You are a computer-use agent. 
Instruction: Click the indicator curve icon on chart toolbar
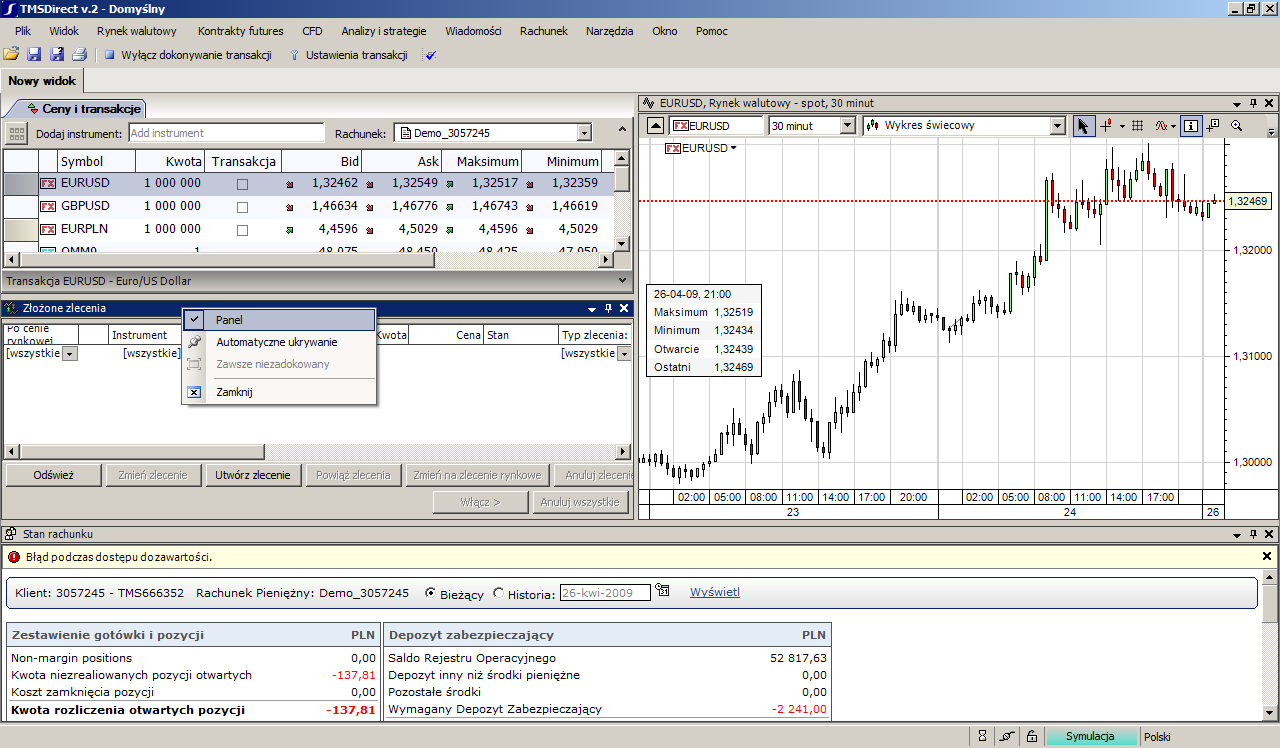(x=1161, y=126)
